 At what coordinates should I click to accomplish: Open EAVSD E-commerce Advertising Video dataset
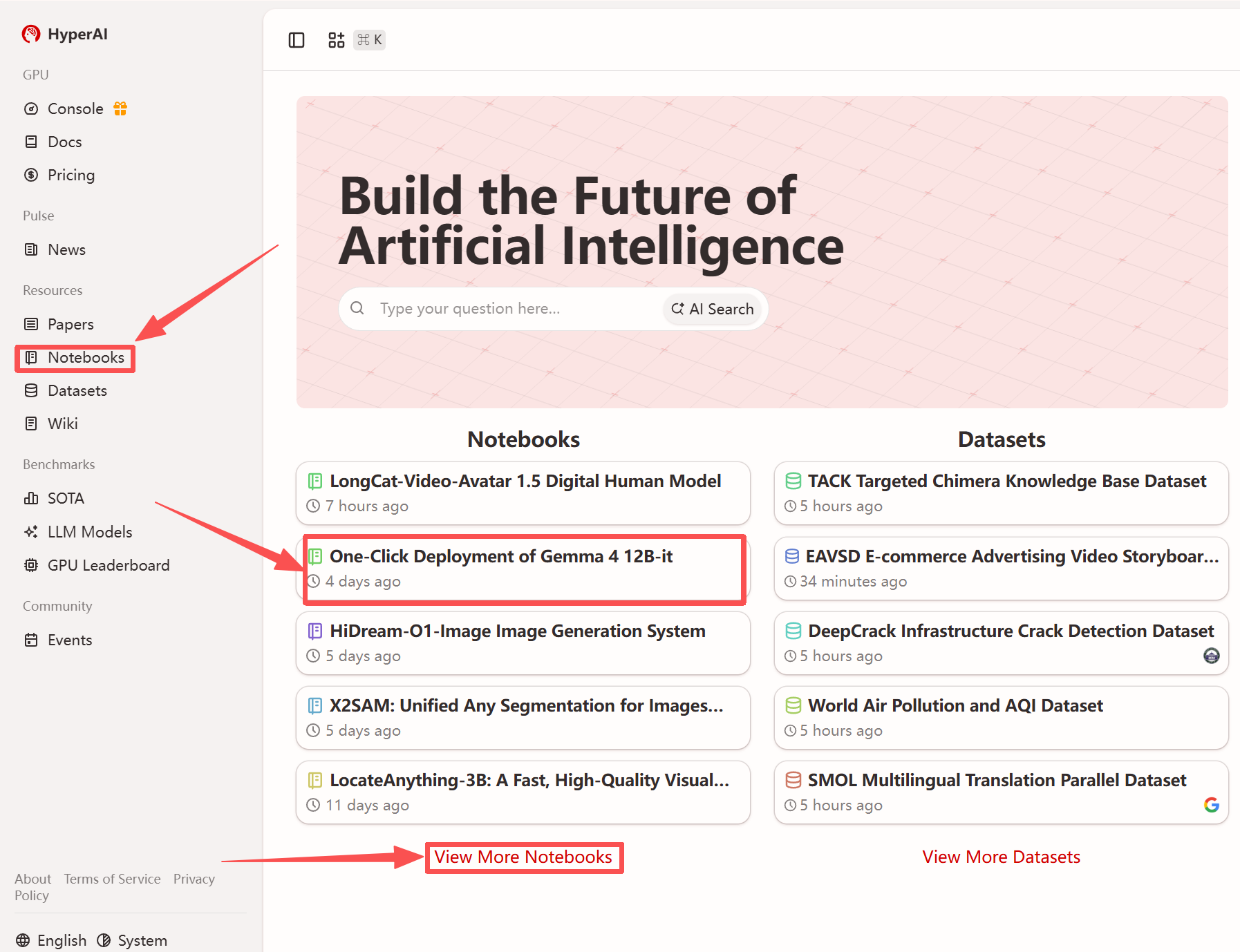(x=1002, y=569)
